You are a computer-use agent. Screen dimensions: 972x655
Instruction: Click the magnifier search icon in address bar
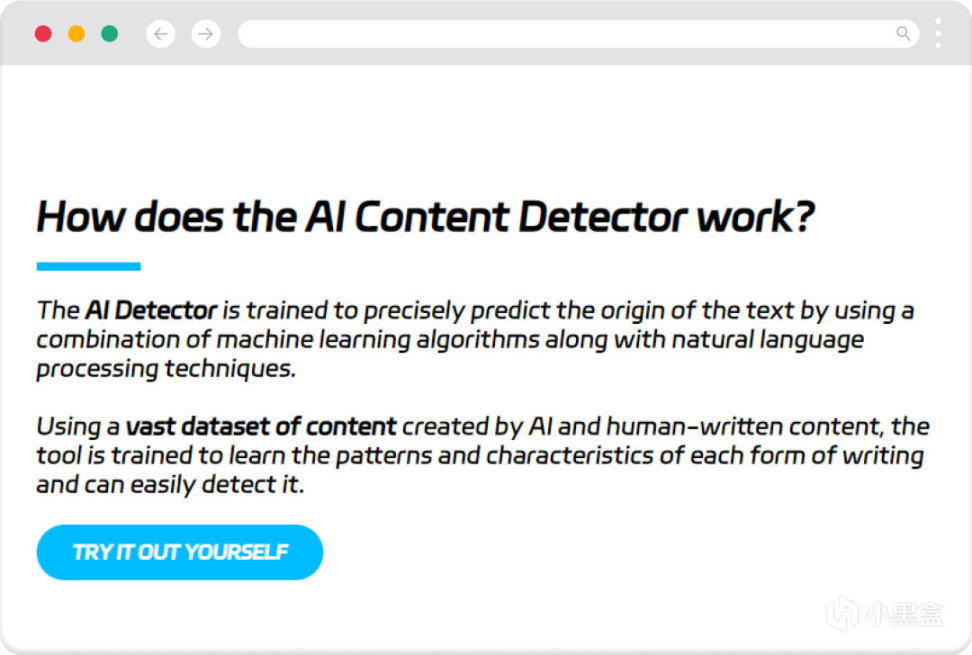click(903, 34)
